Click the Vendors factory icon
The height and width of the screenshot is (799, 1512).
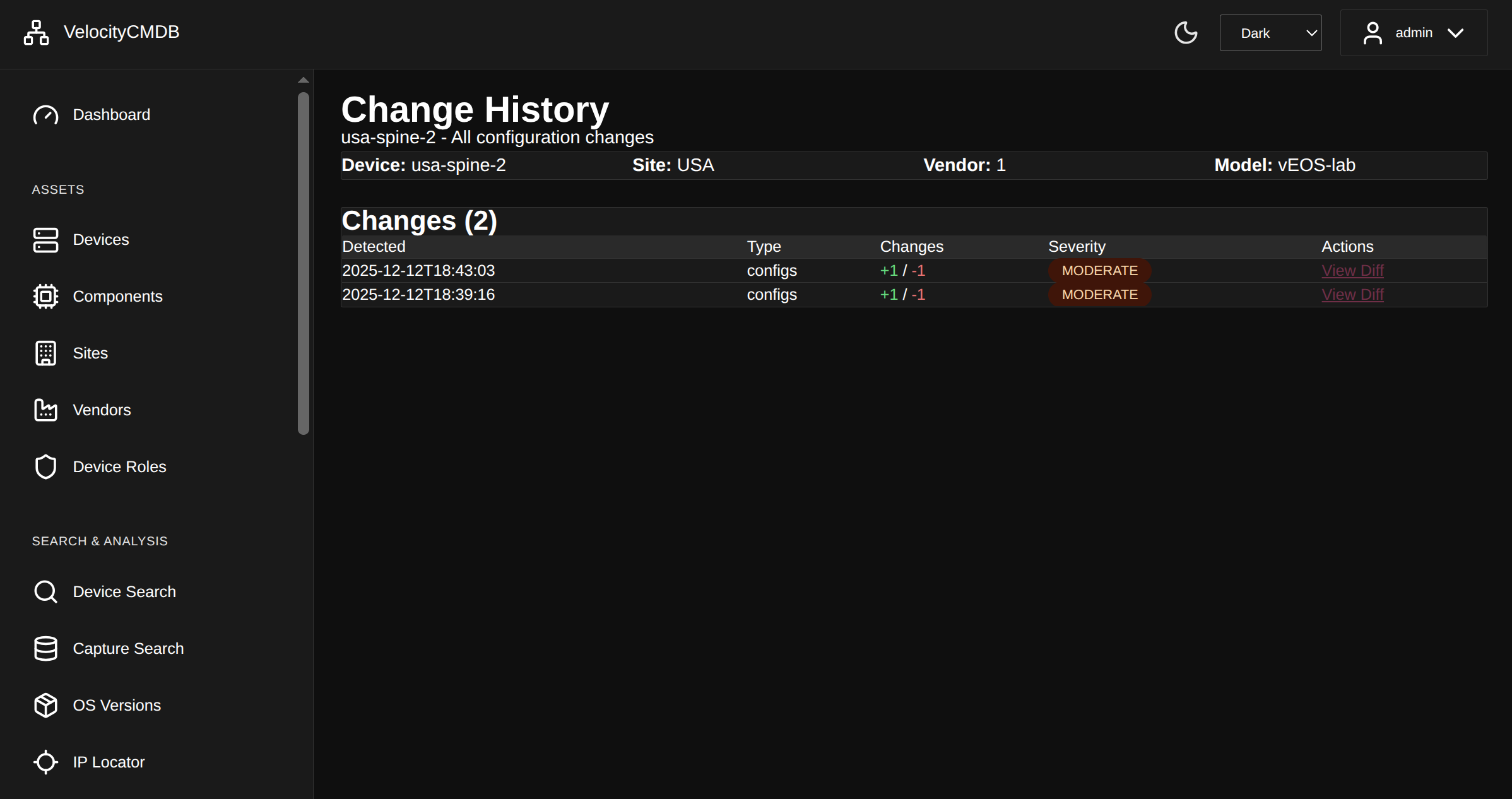point(45,410)
